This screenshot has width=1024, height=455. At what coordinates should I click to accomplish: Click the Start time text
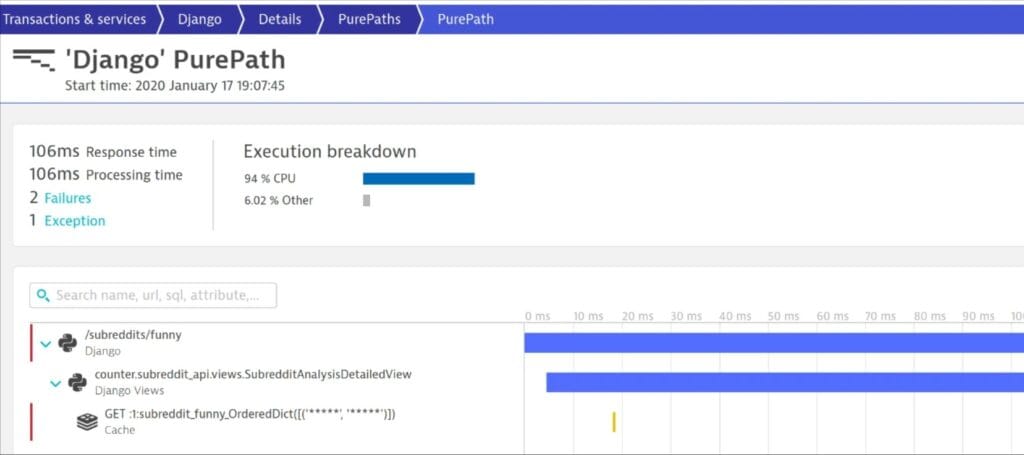(x=175, y=86)
